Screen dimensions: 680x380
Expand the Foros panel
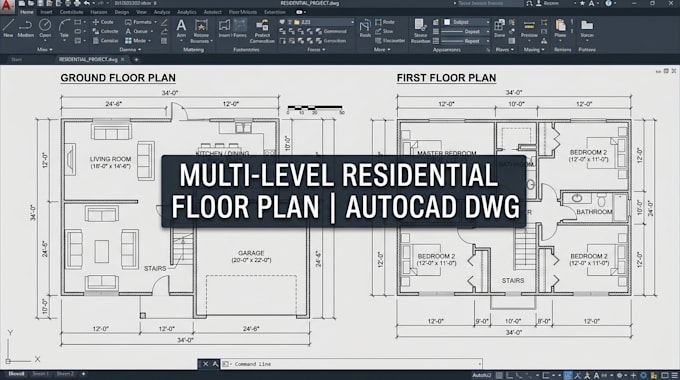point(316,50)
